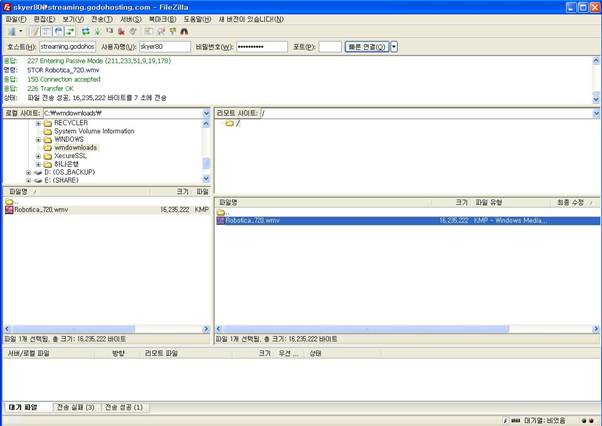The width and height of the screenshot is (602, 426).
Task: Click message log scroll-up arrow
Action: pyautogui.click(x=596, y=60)
